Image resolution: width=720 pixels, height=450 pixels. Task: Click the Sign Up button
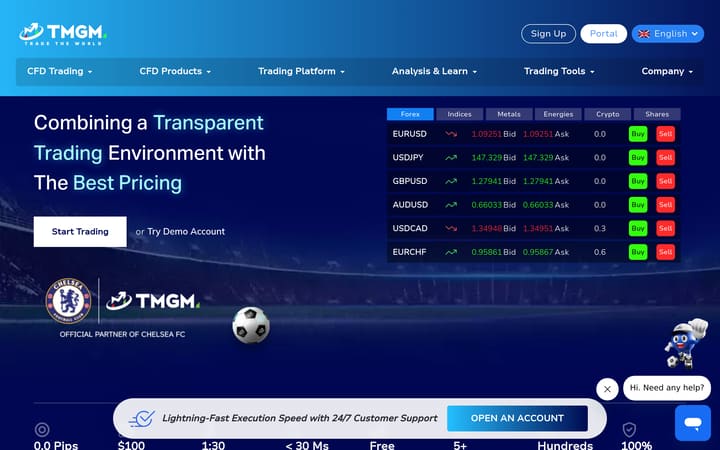pyautogui.click(x=548, y=34)
